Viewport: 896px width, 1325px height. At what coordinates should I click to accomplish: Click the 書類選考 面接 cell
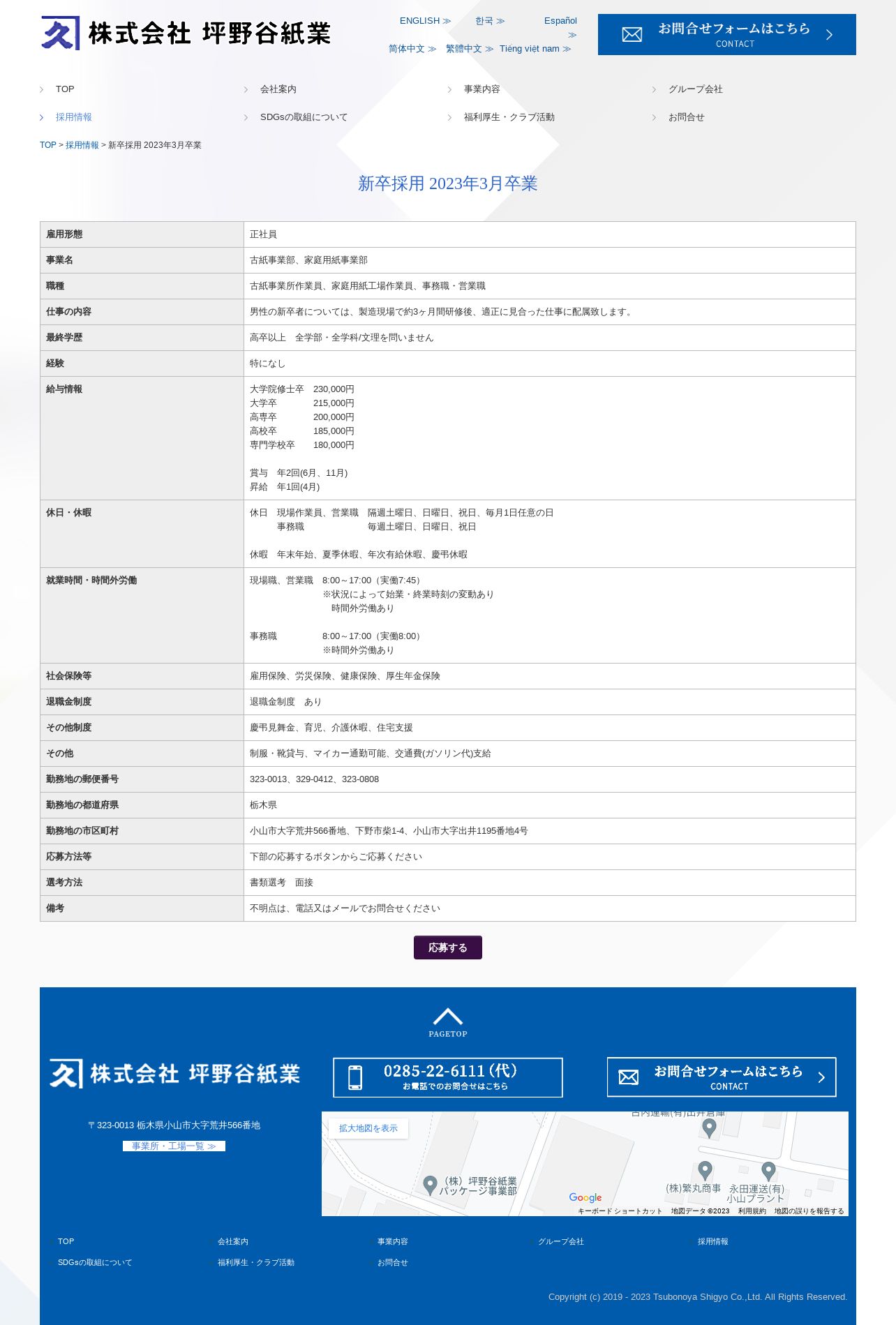point(550,883)
